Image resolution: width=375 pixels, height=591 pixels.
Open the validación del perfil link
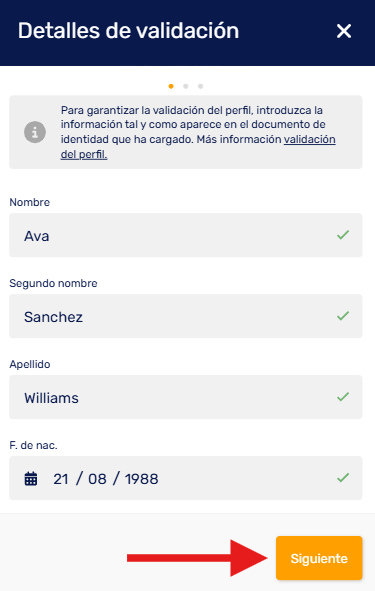[x=198, y=147]
